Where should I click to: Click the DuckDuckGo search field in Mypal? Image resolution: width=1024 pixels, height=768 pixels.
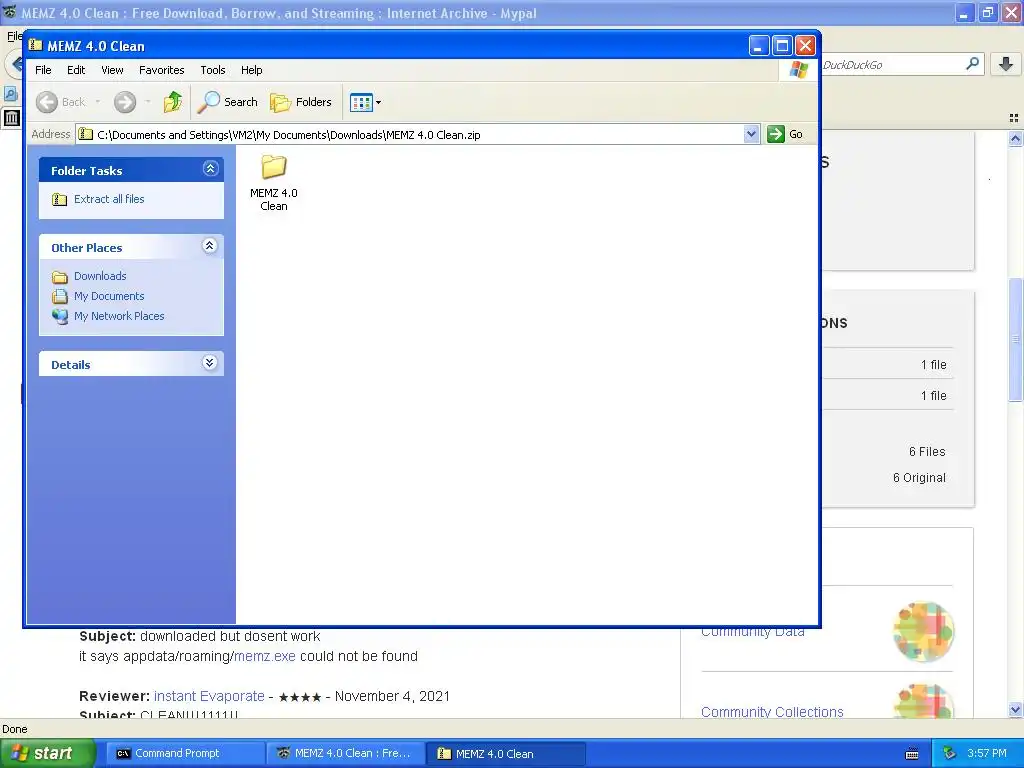click(x=891, y=65)
